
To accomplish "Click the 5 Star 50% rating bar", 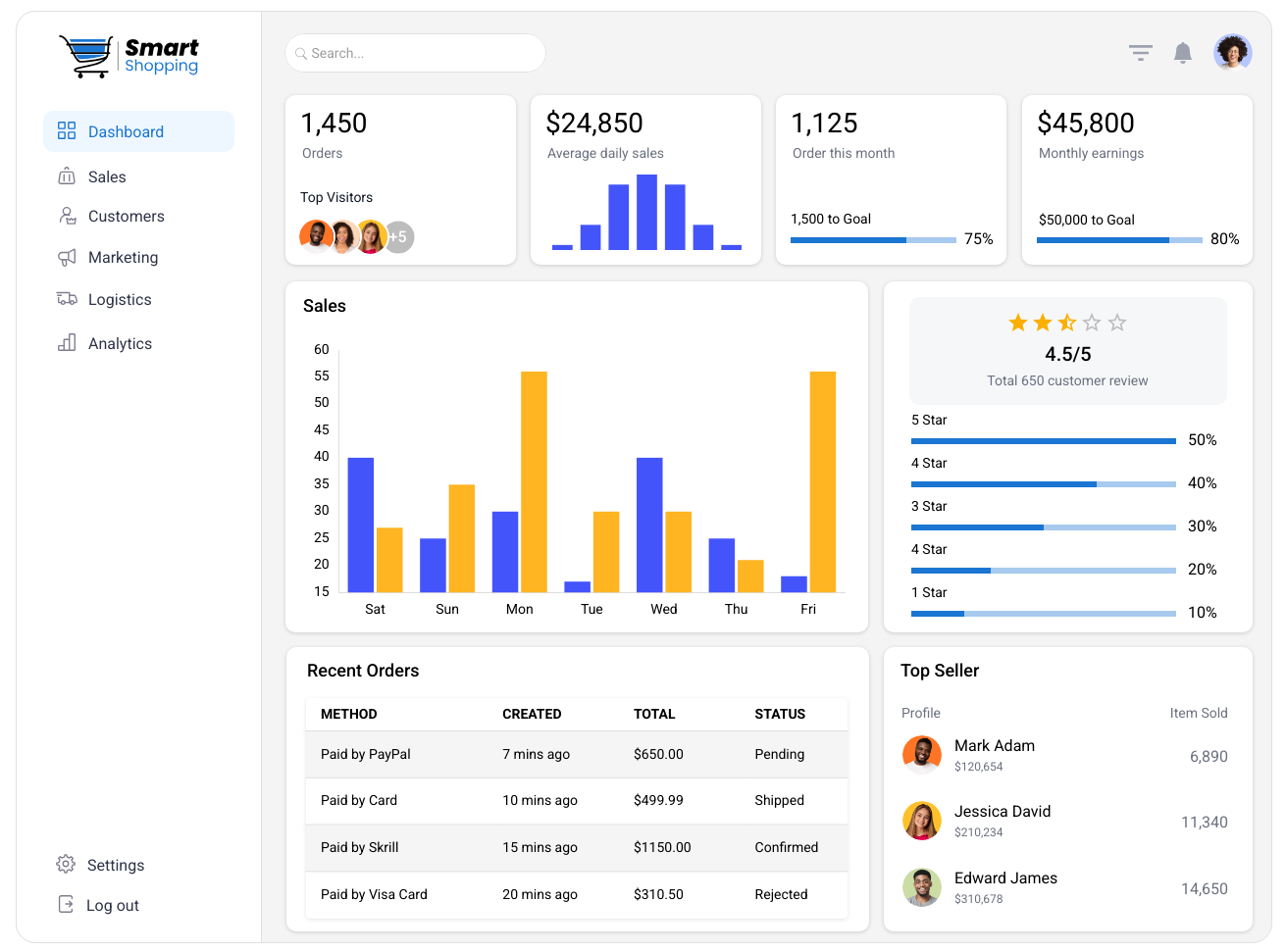I will (x=1044, y=441).
